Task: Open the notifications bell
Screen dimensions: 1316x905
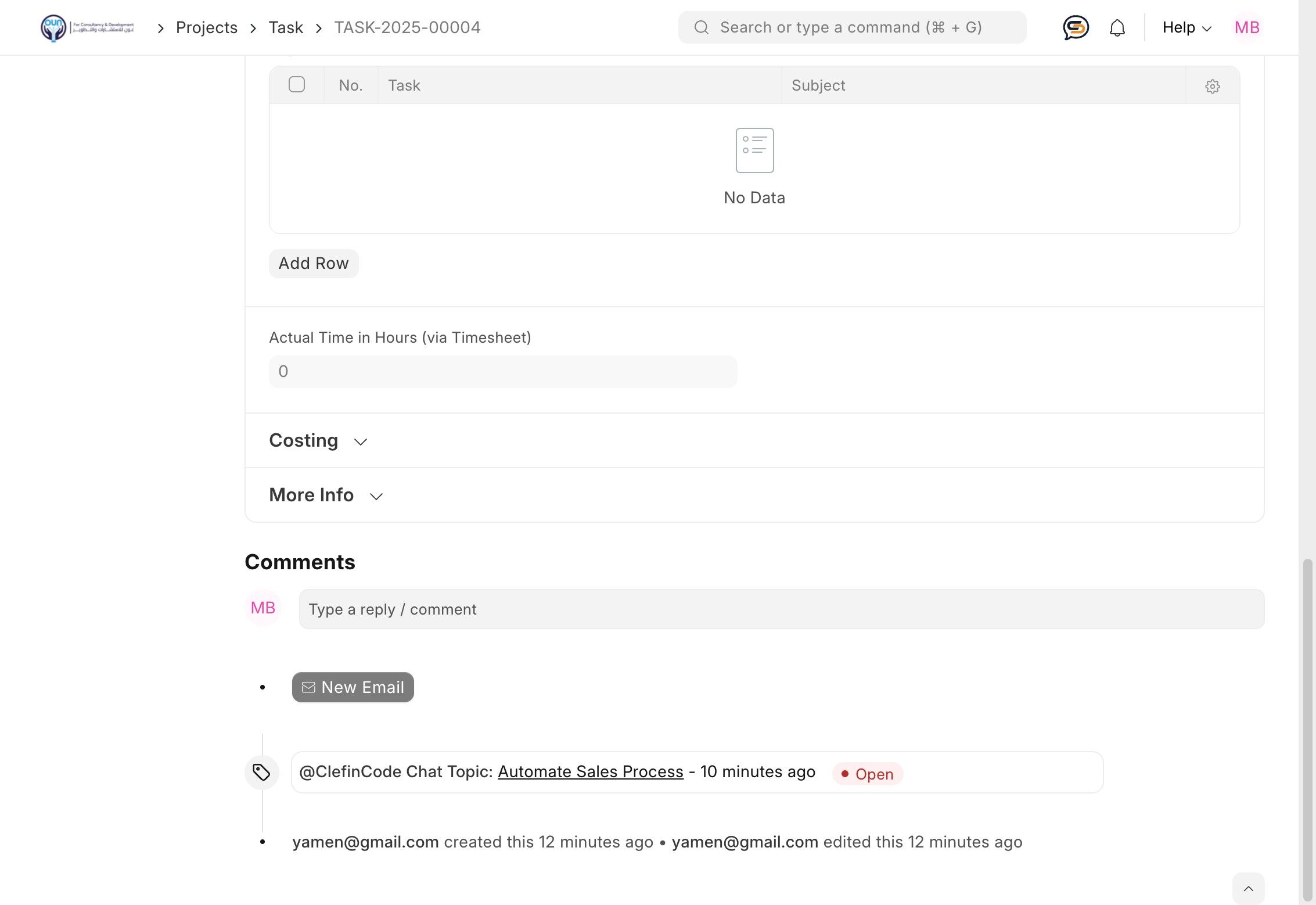Action: [x=1117, y=27]
